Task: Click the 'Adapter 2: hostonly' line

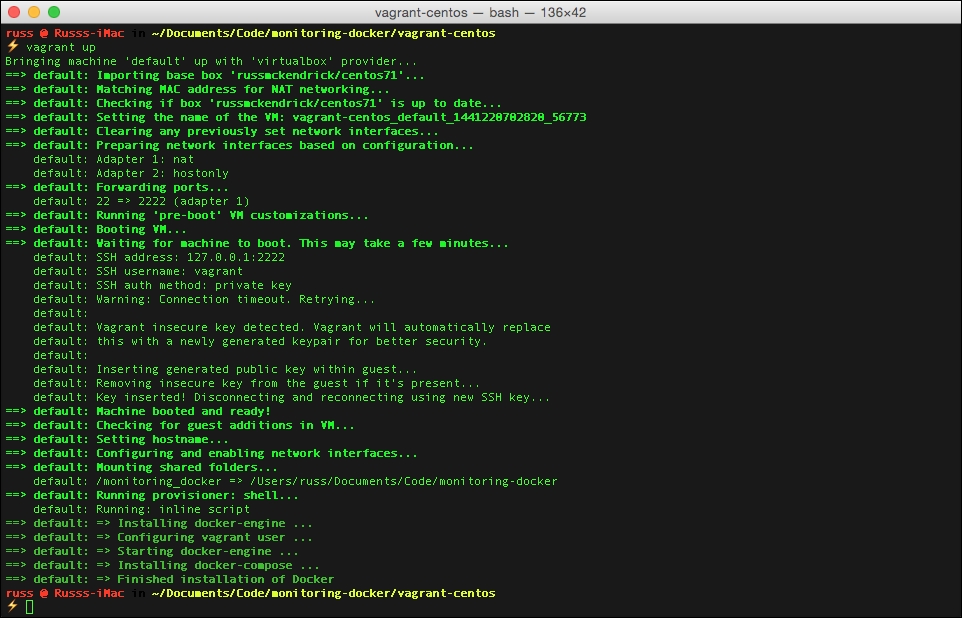Action: pyautogui.click(x=131, y=174)
